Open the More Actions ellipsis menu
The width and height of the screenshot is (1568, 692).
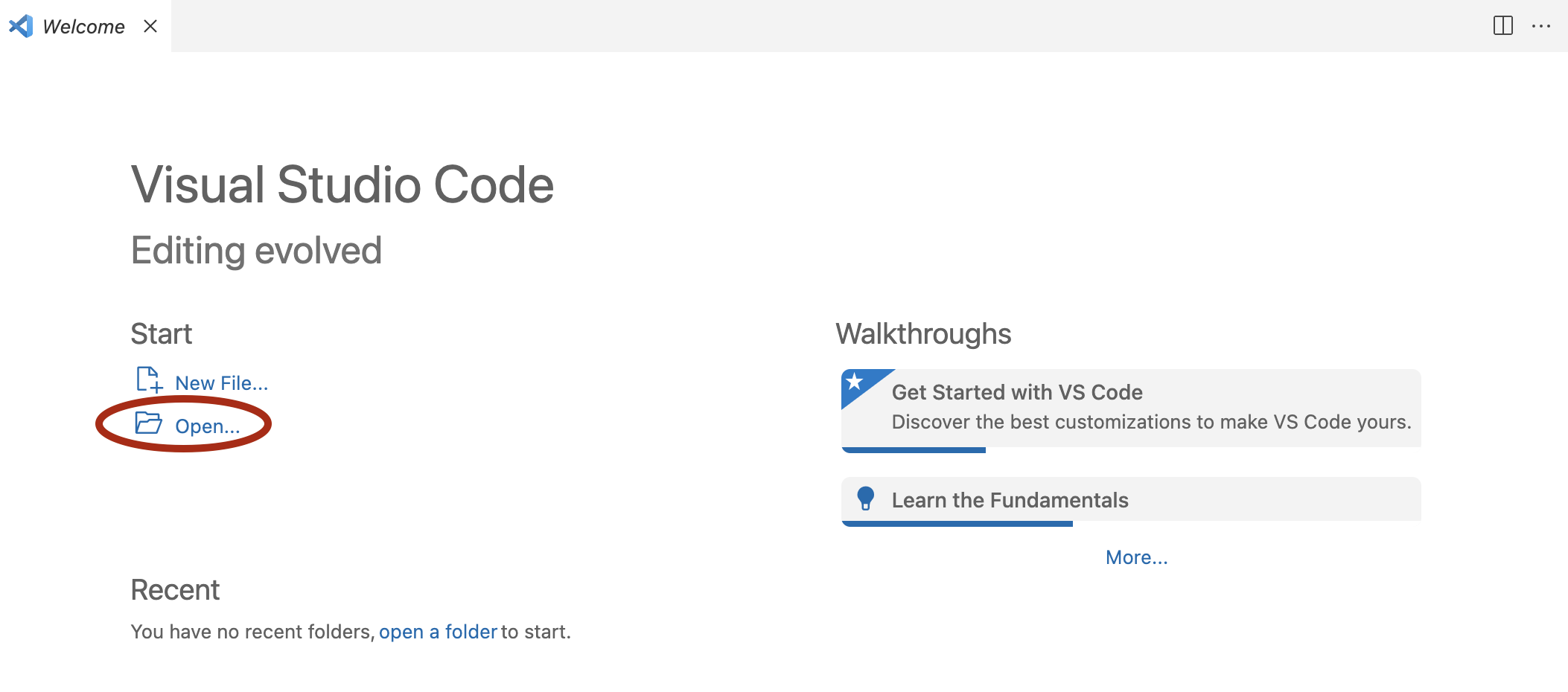[x=1540, y=26]
